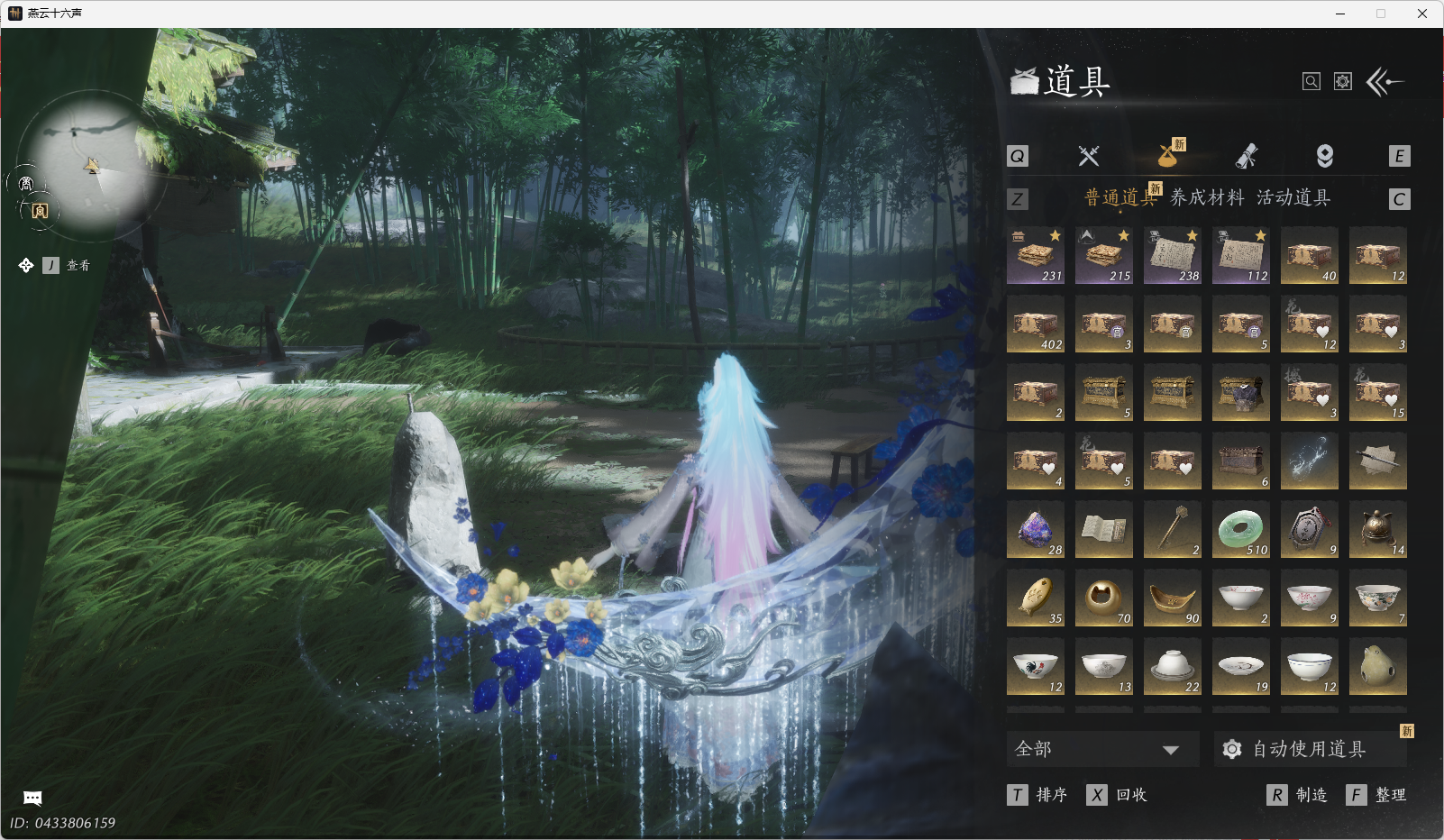Open the coin currency category icon
1444x840 pixels.
click(1324, 156)
